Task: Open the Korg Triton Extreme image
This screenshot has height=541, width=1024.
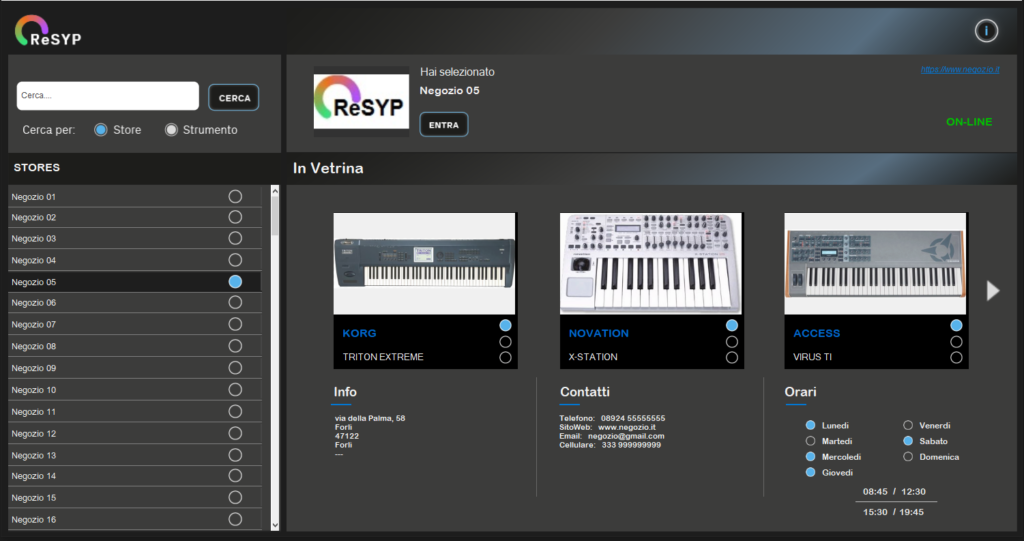Action: pyautogui.click(x=424, y=263)
